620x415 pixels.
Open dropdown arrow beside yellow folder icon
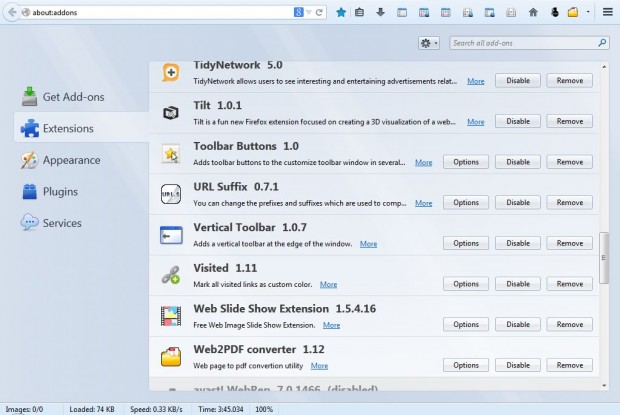(x=588, y=12)
